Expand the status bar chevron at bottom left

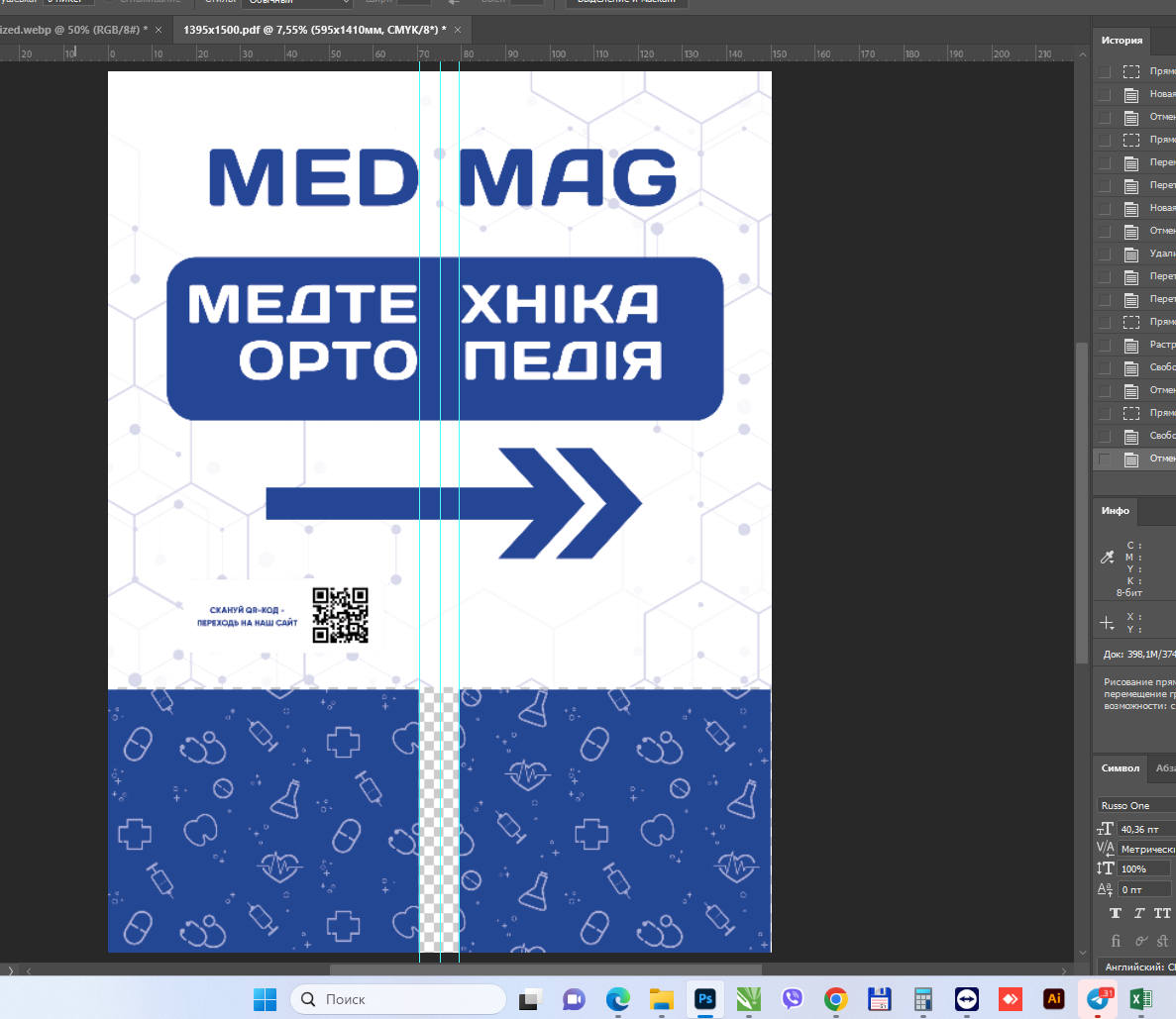pyautogui.click(x=10, y=970)
